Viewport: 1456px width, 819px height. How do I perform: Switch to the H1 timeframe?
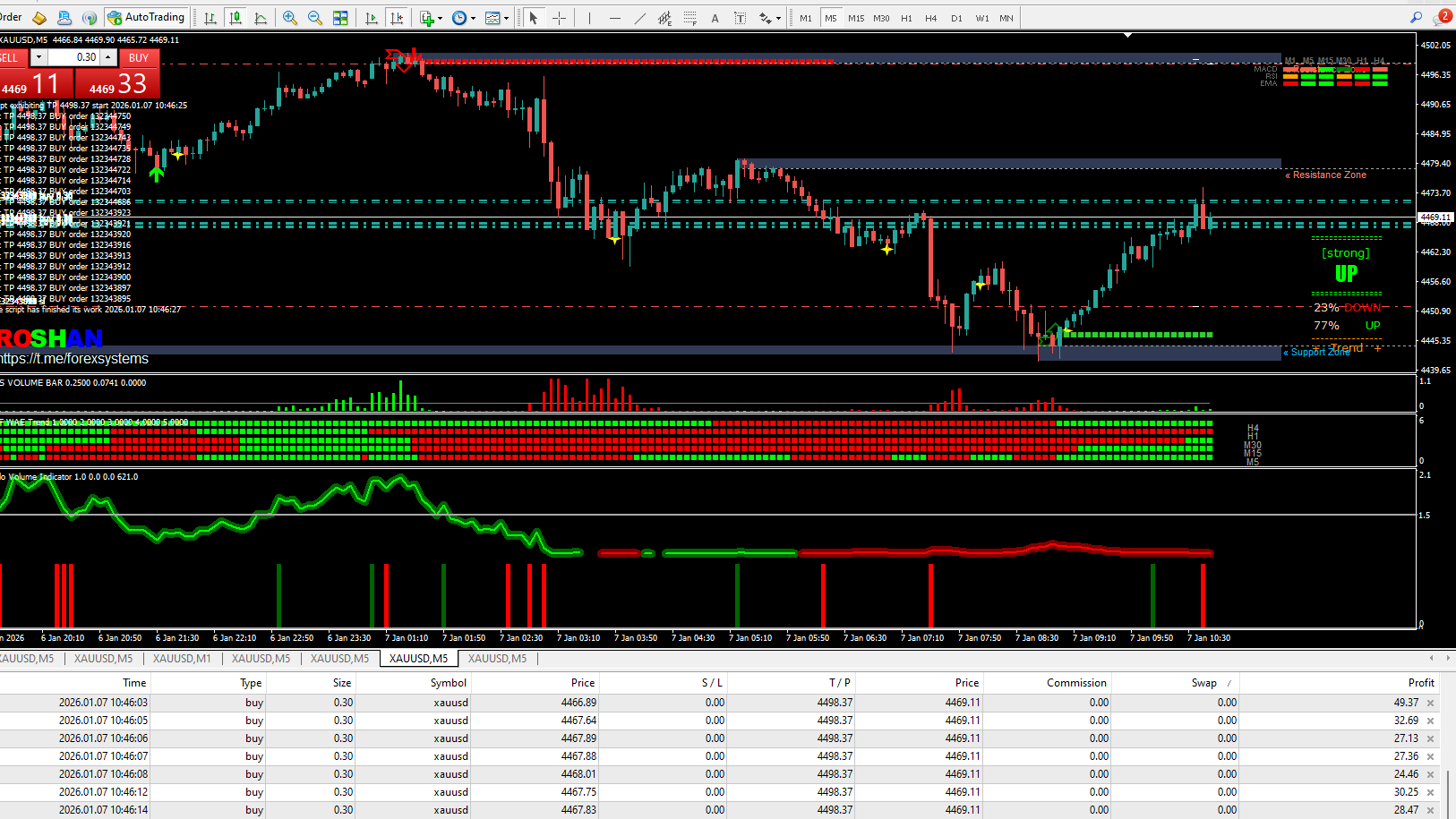906,18
